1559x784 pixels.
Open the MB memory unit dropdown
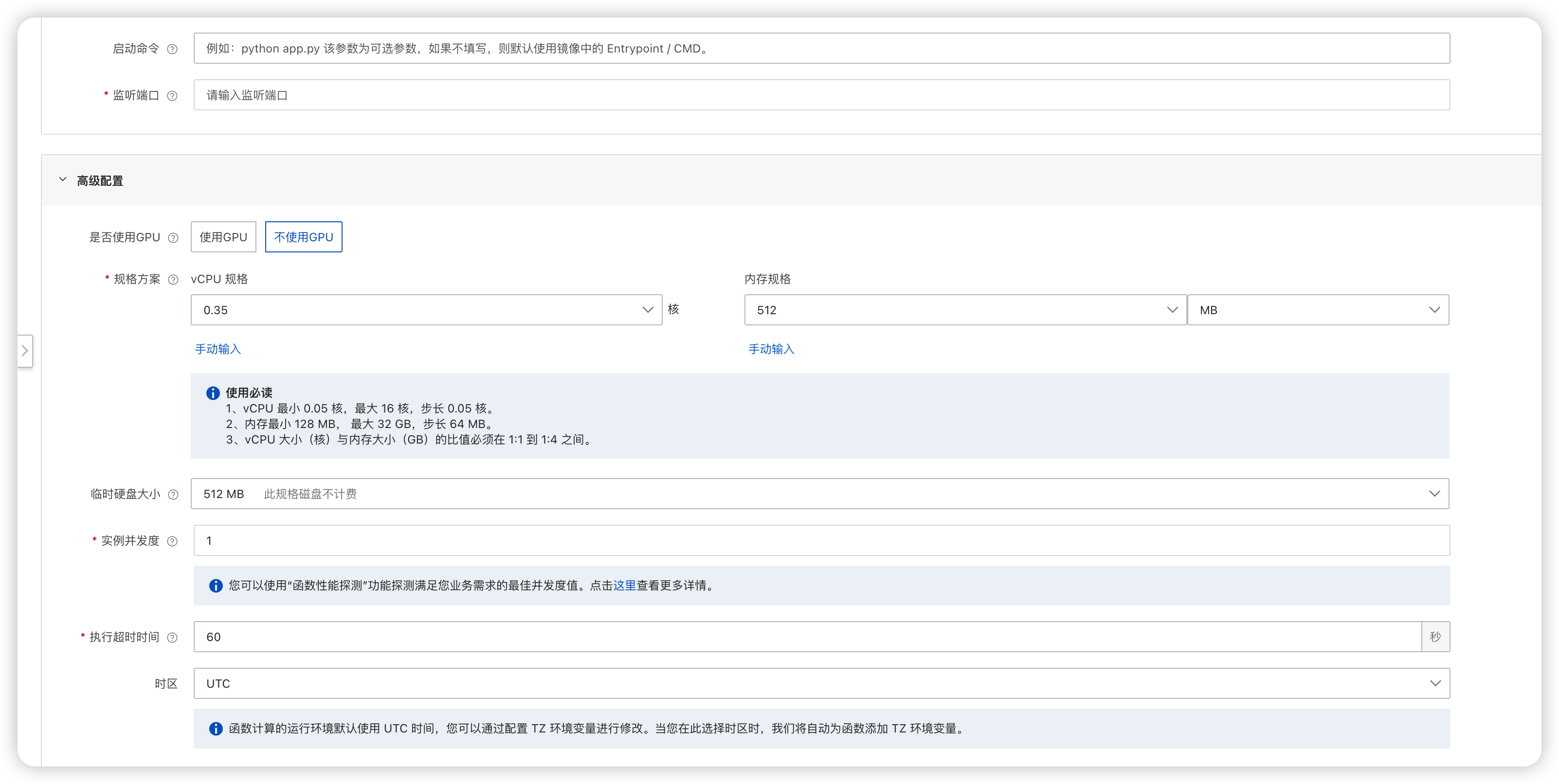[1318, 310]
